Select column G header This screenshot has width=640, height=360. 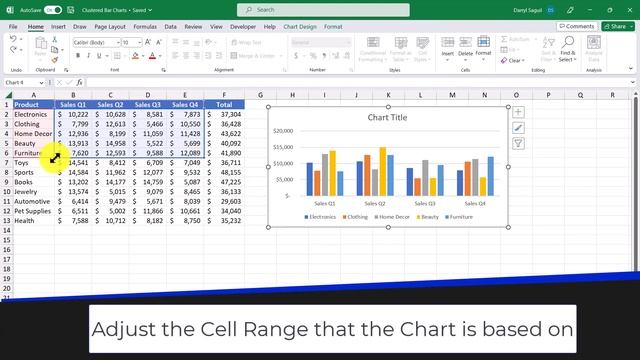tap(260, 95)
